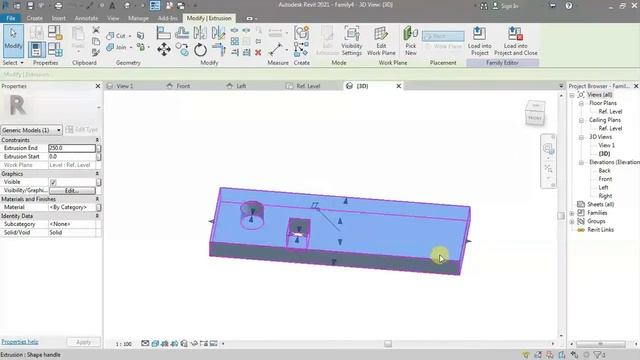640x360 pixels.
Task: Open the File menu
Action: click(11, 18)
